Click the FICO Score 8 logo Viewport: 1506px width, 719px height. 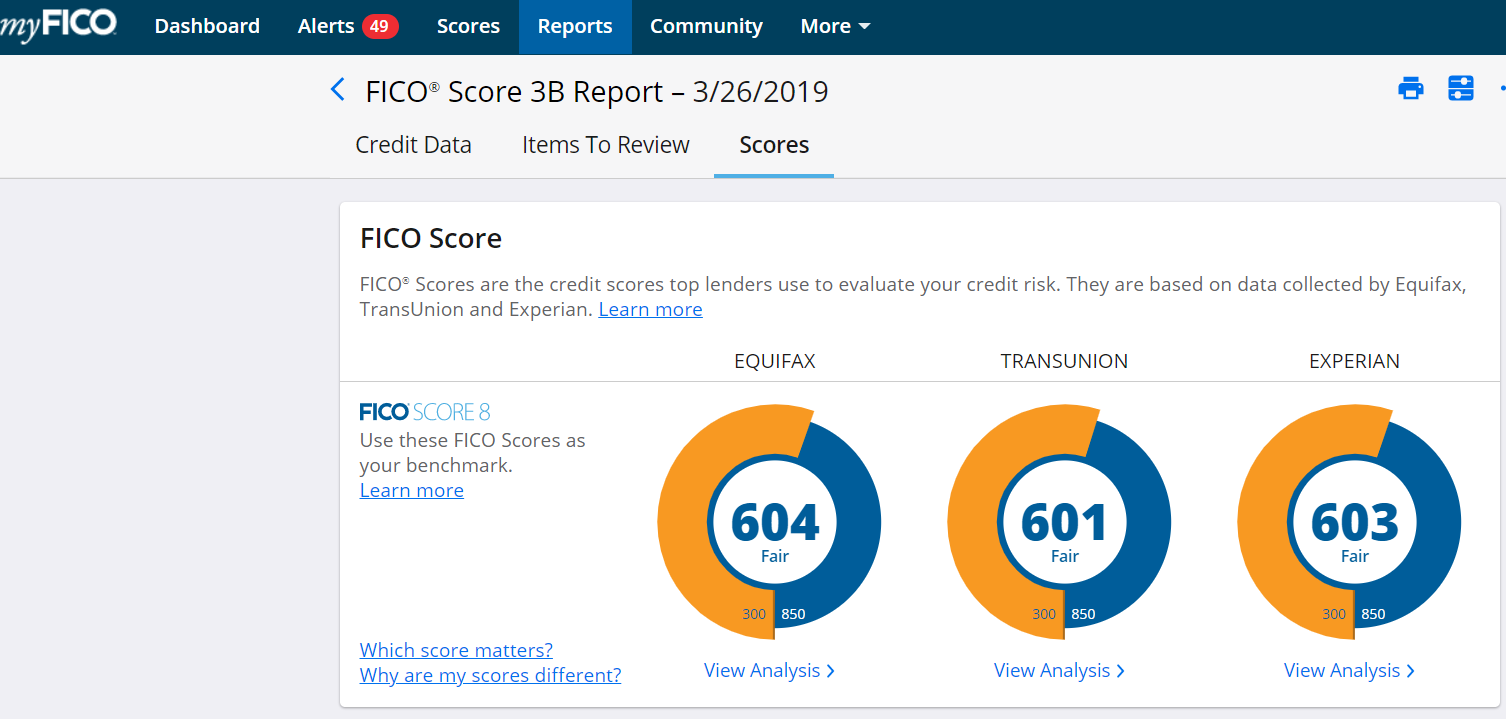tap(425, 412)
